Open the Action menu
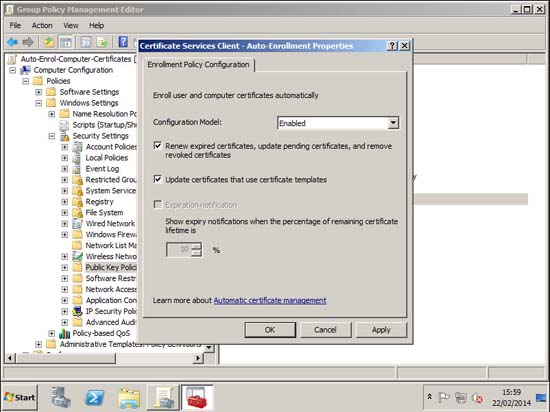 pyautogui.click(x=42, y=25)
